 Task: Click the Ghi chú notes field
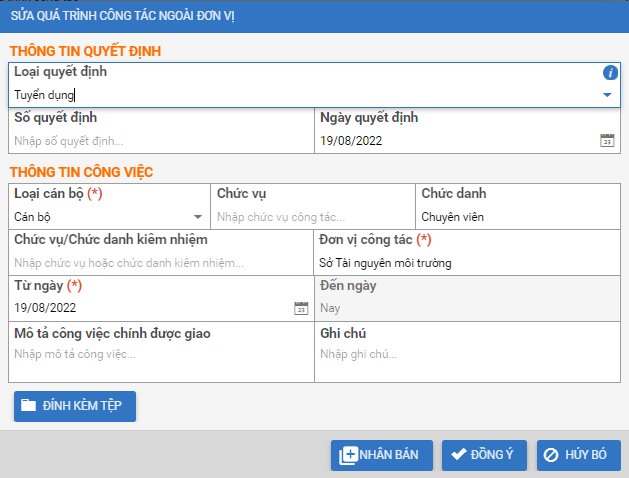(x=466, y=354)
